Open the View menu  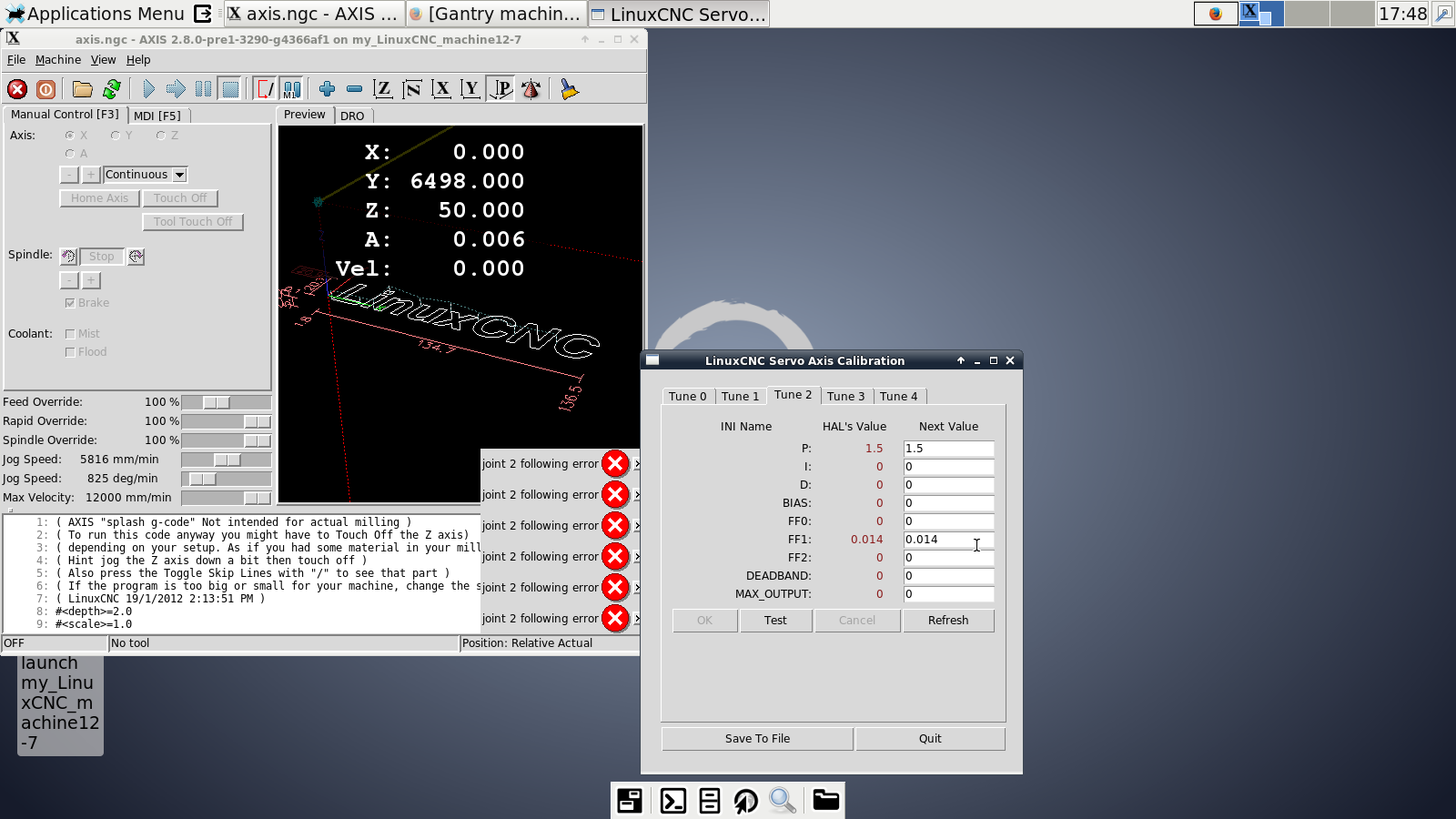tap(103, 60)
